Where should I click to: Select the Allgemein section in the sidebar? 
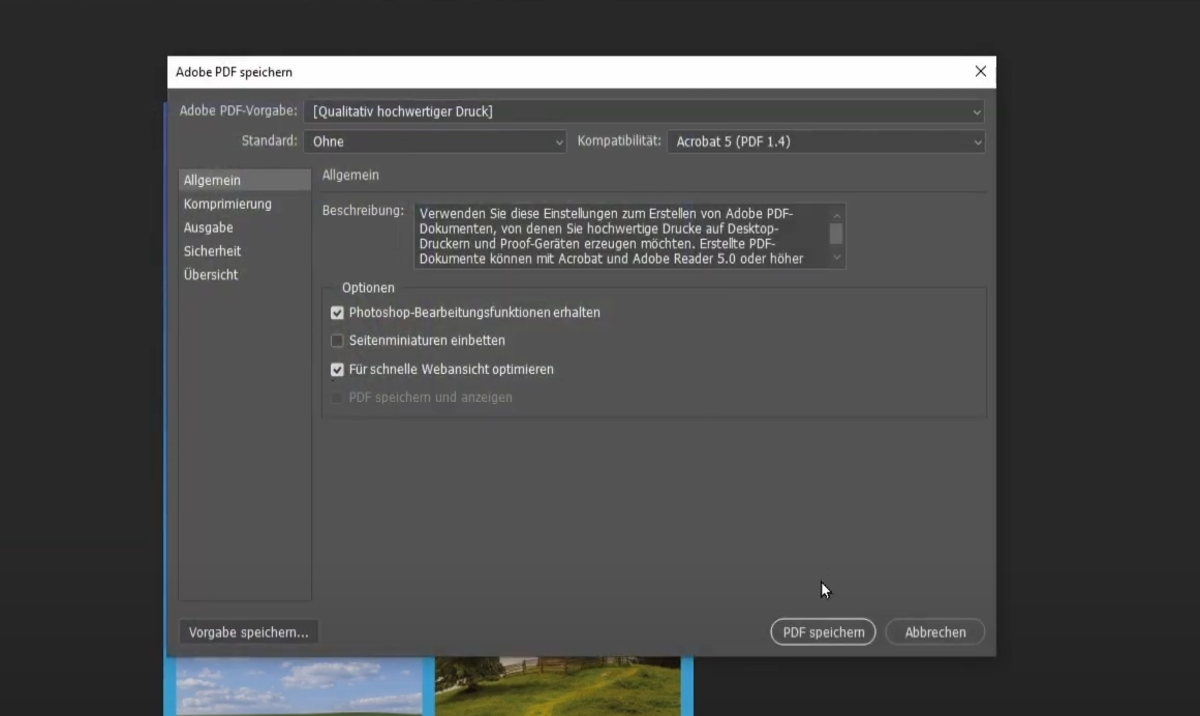pos(211,179)
